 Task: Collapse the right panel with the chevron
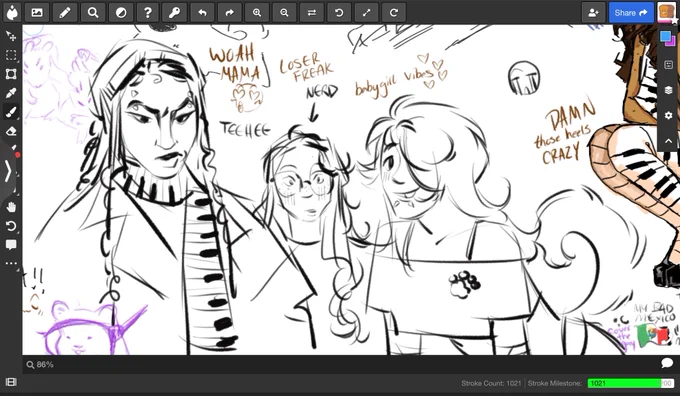(x=668, y=141)
